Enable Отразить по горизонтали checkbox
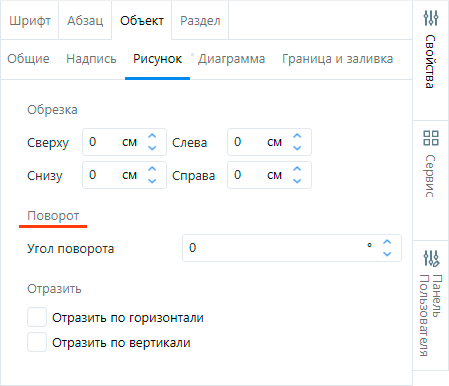 pos(37,317)
